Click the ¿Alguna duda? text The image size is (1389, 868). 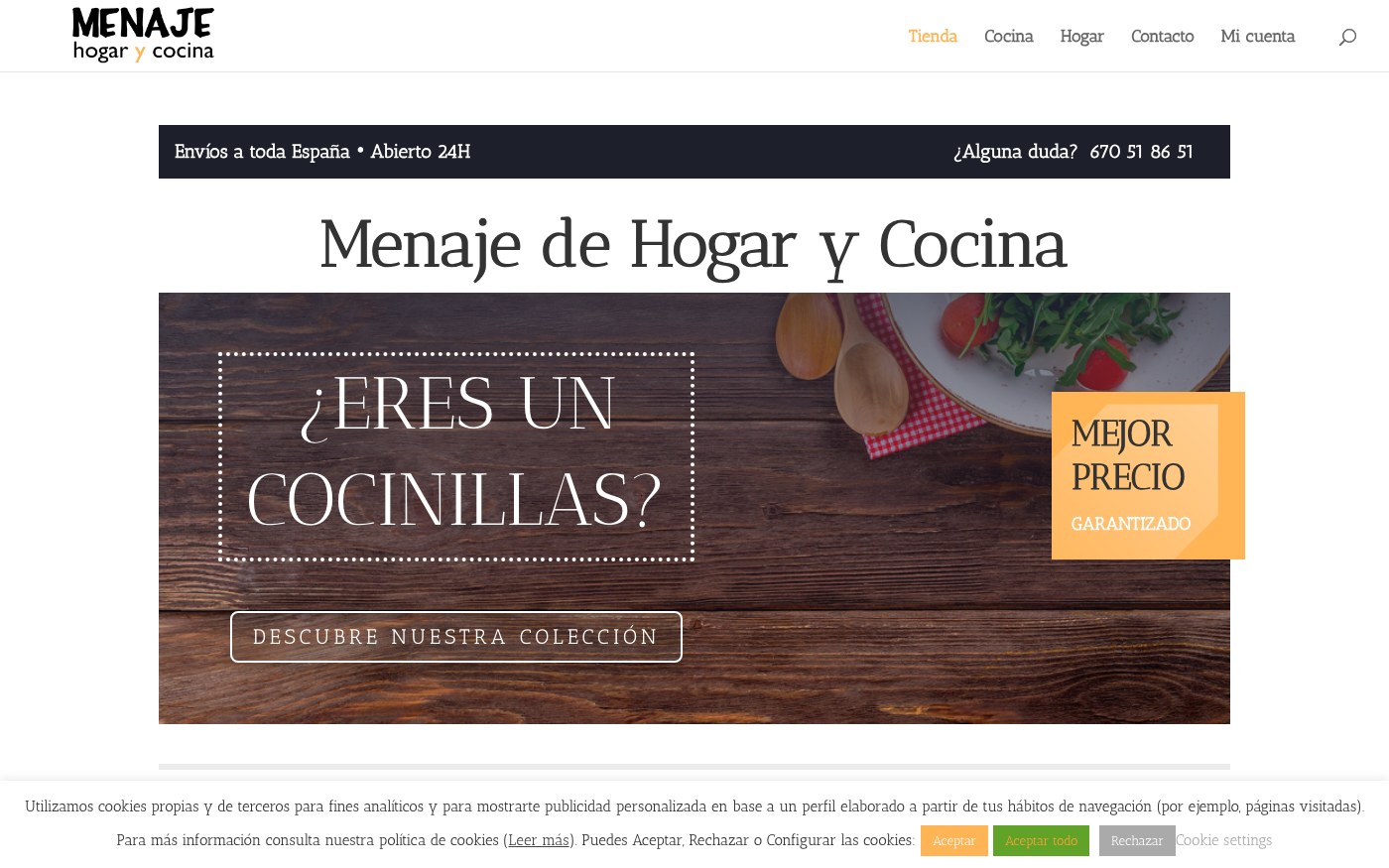pos(1015,152)
